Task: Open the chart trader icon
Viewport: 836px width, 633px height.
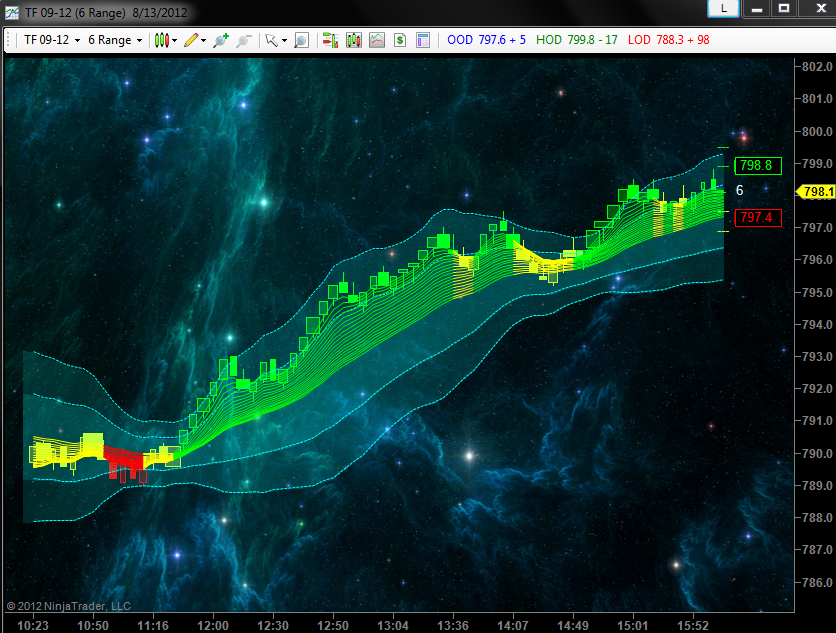Action: point(330,40)
